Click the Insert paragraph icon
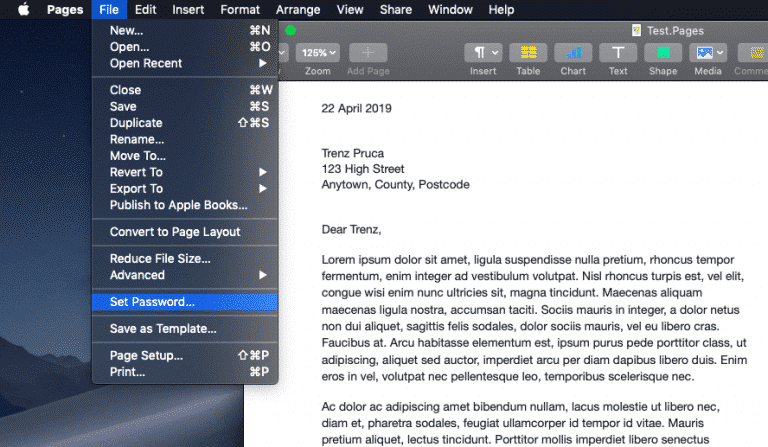Viewport: 768px width, 447px height. 483,53
